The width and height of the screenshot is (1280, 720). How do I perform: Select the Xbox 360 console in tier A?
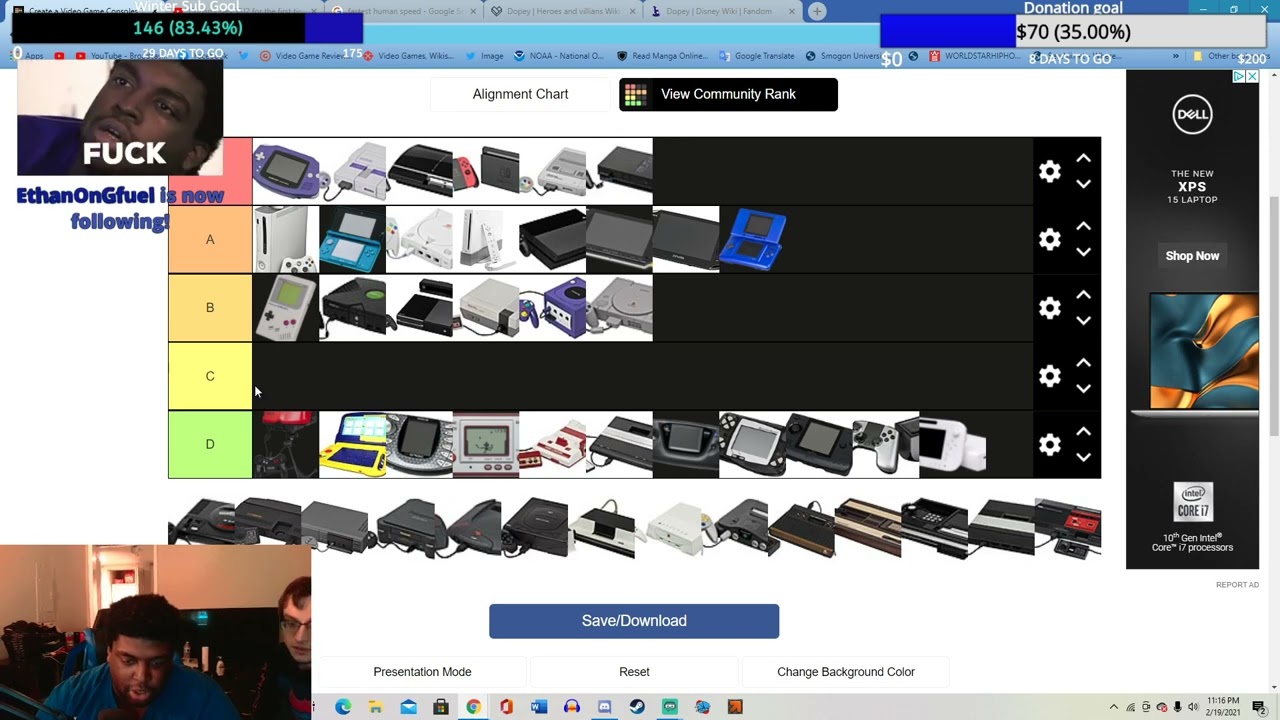[x=286, y=240]
